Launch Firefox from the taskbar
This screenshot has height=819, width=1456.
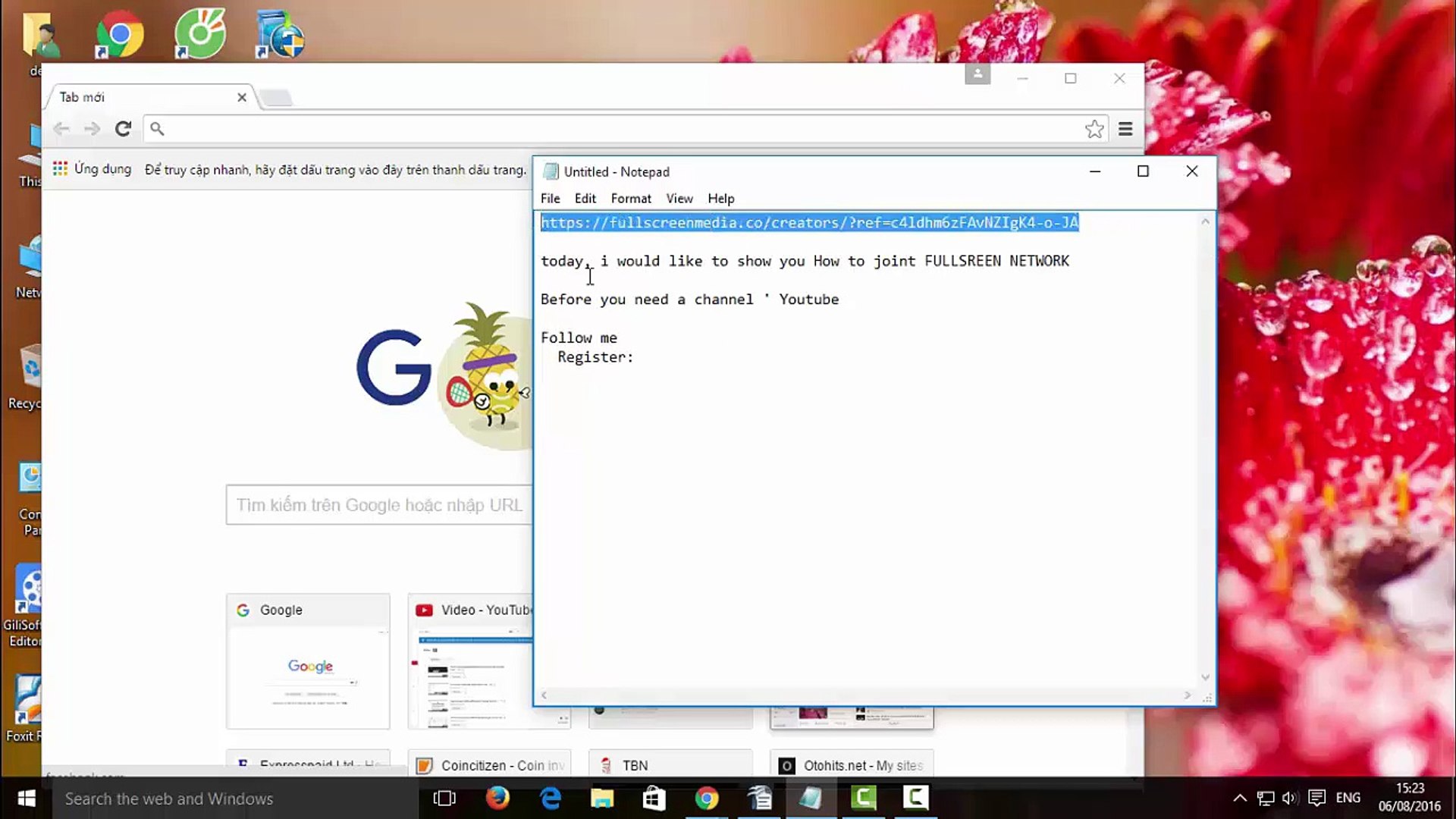pos(497,798)
